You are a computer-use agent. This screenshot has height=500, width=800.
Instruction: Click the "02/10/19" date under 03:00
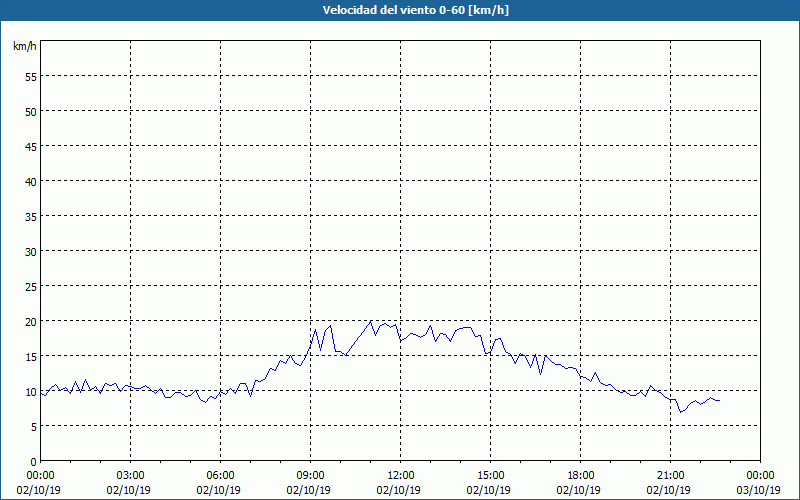click(x=131, y=490)
